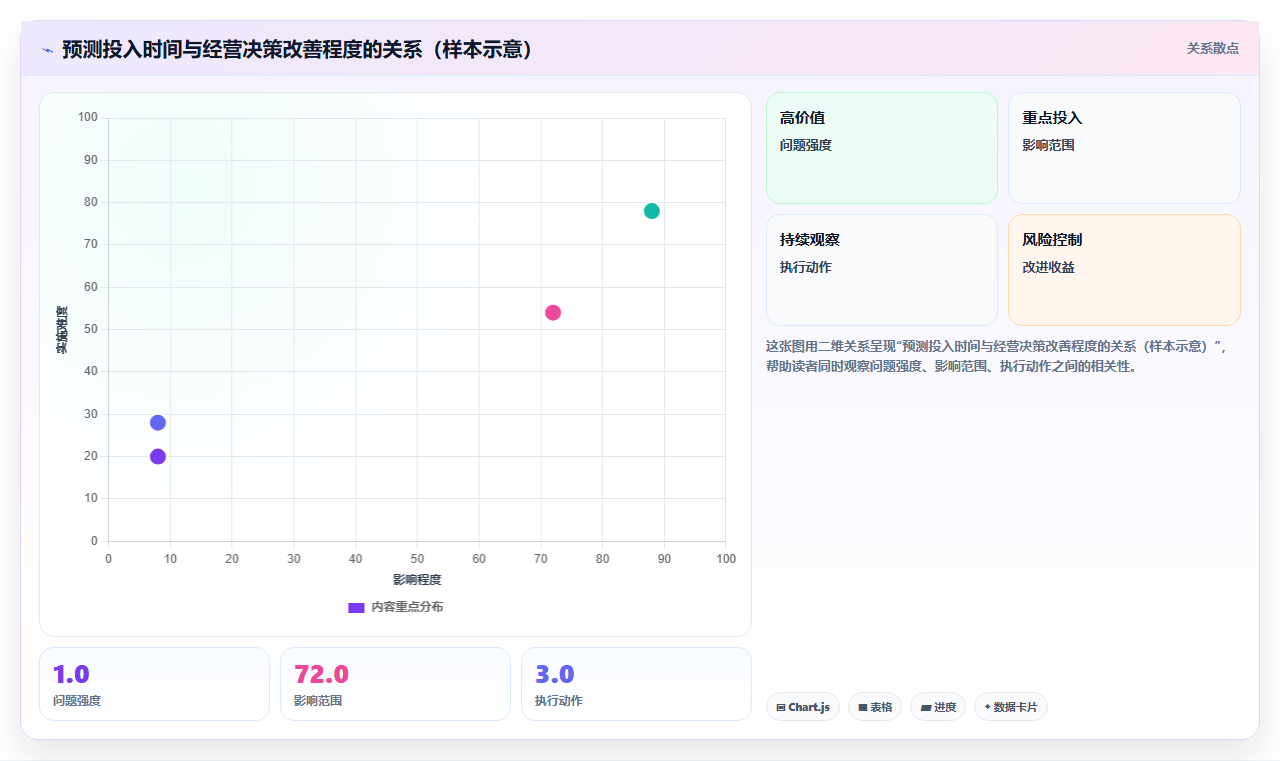Click the 进度 tag icon
Viewport: 1280px width, 761px height.
(x=926, y=707)
